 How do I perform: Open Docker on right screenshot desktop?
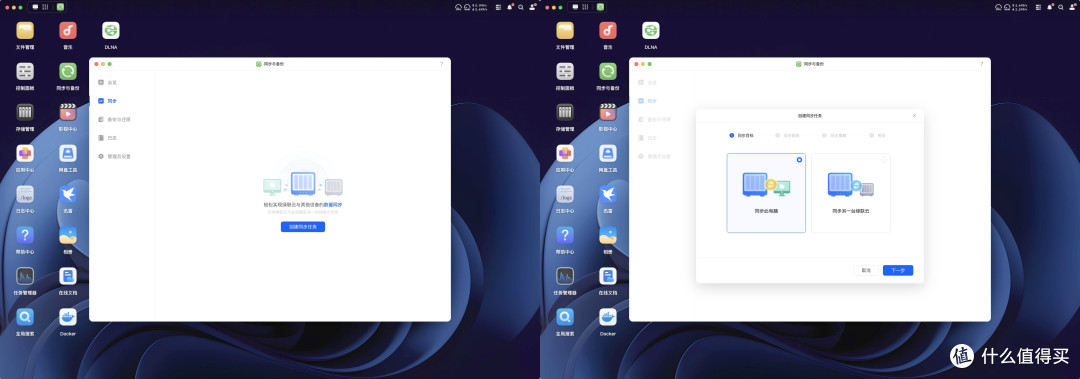(608, 317)
